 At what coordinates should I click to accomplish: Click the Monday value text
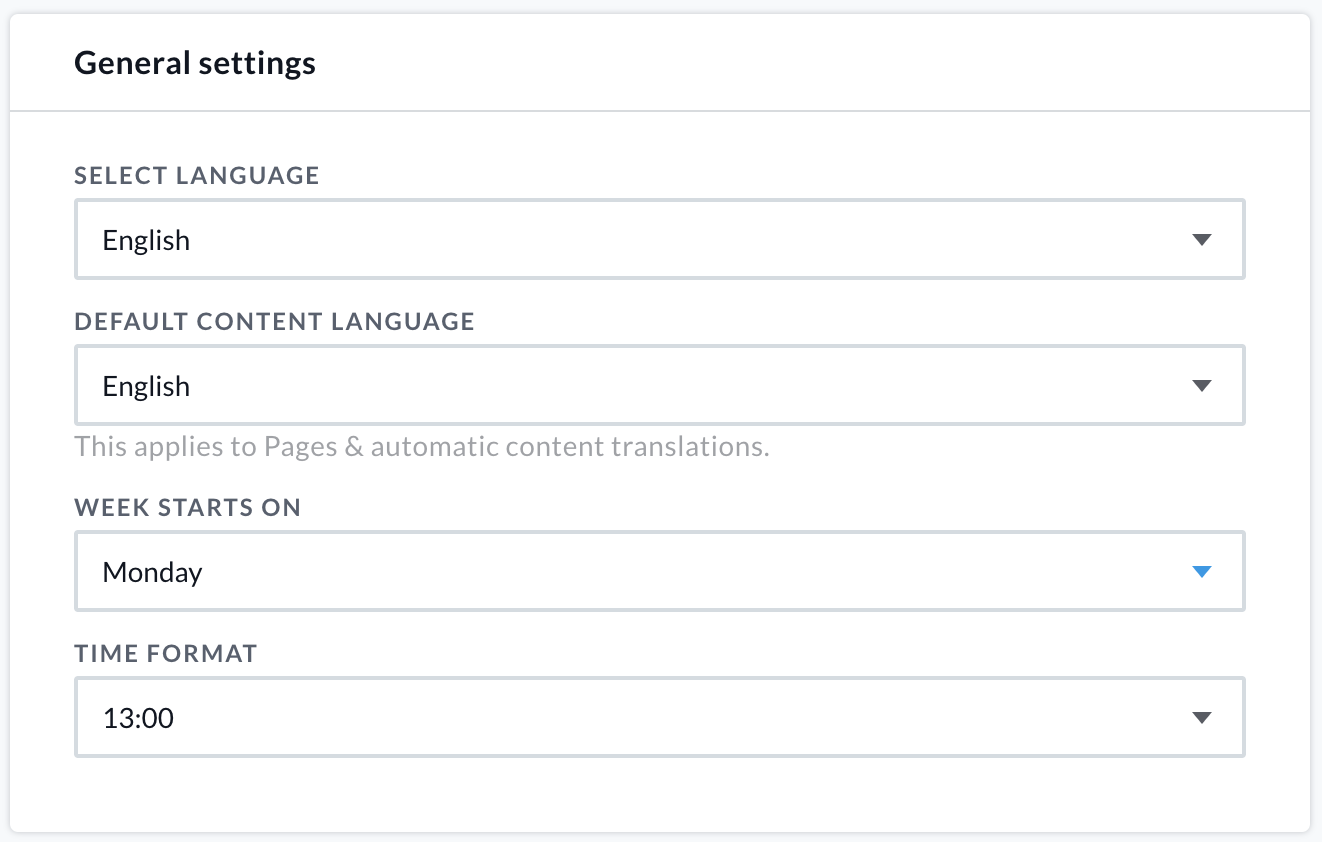pos(152,573)
